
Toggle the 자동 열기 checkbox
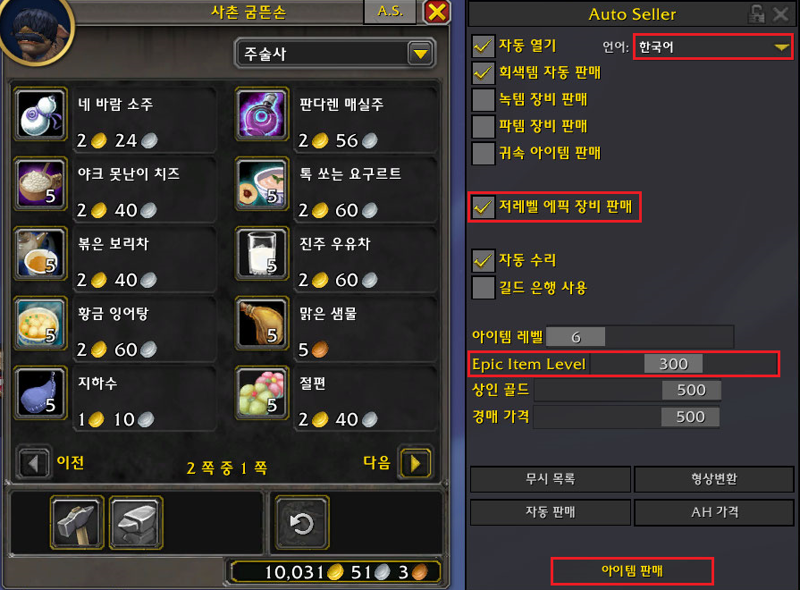coord(483,46)
